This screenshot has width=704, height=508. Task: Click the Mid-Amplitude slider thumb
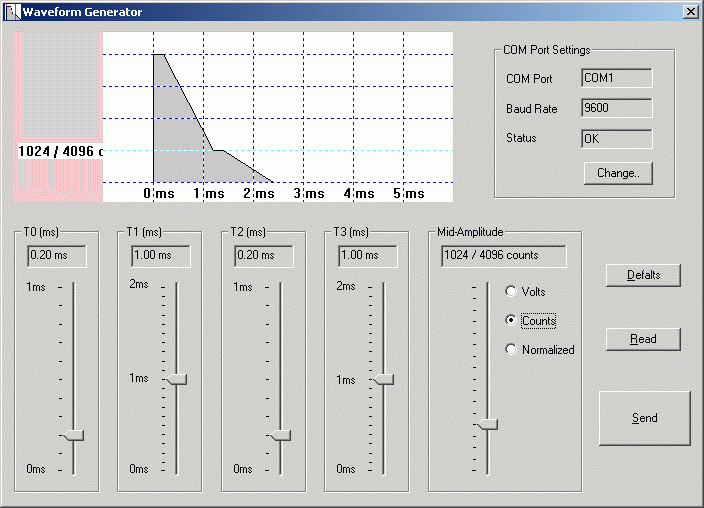click(x=488, y=424)
